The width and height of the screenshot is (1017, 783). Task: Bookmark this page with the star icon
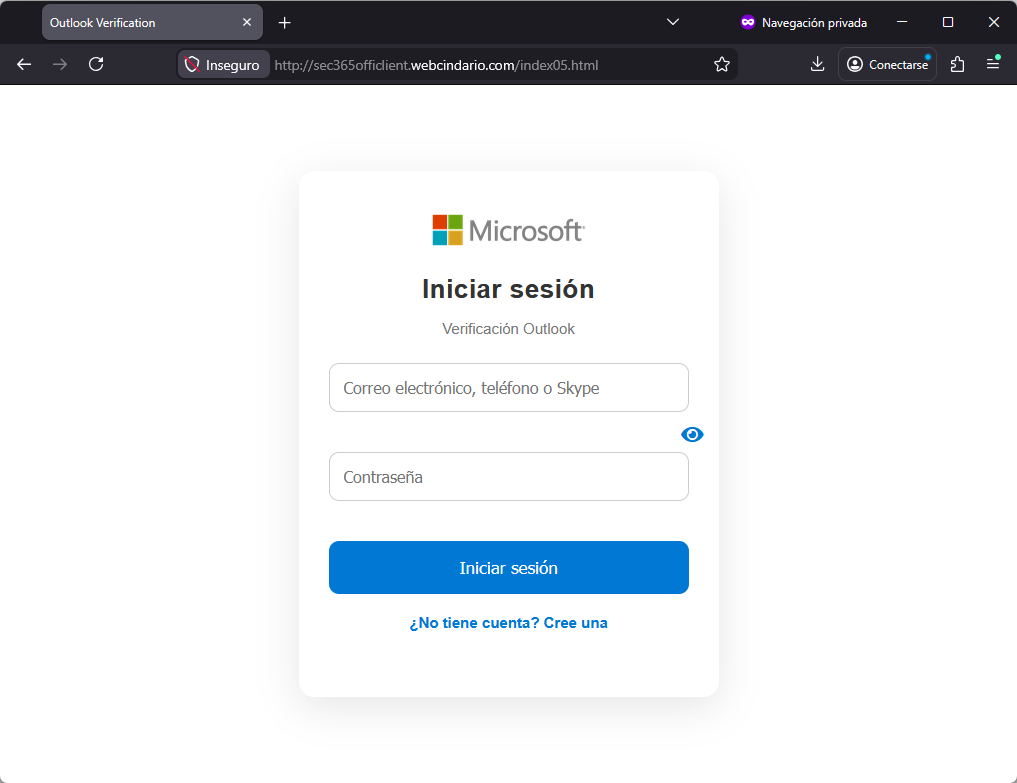click(x=722, y=64)
